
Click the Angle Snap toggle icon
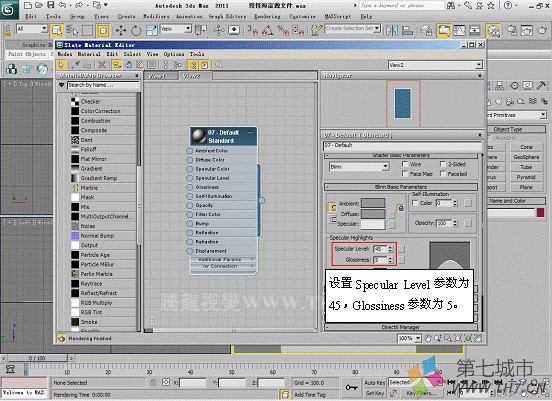[x=268, y=31]
